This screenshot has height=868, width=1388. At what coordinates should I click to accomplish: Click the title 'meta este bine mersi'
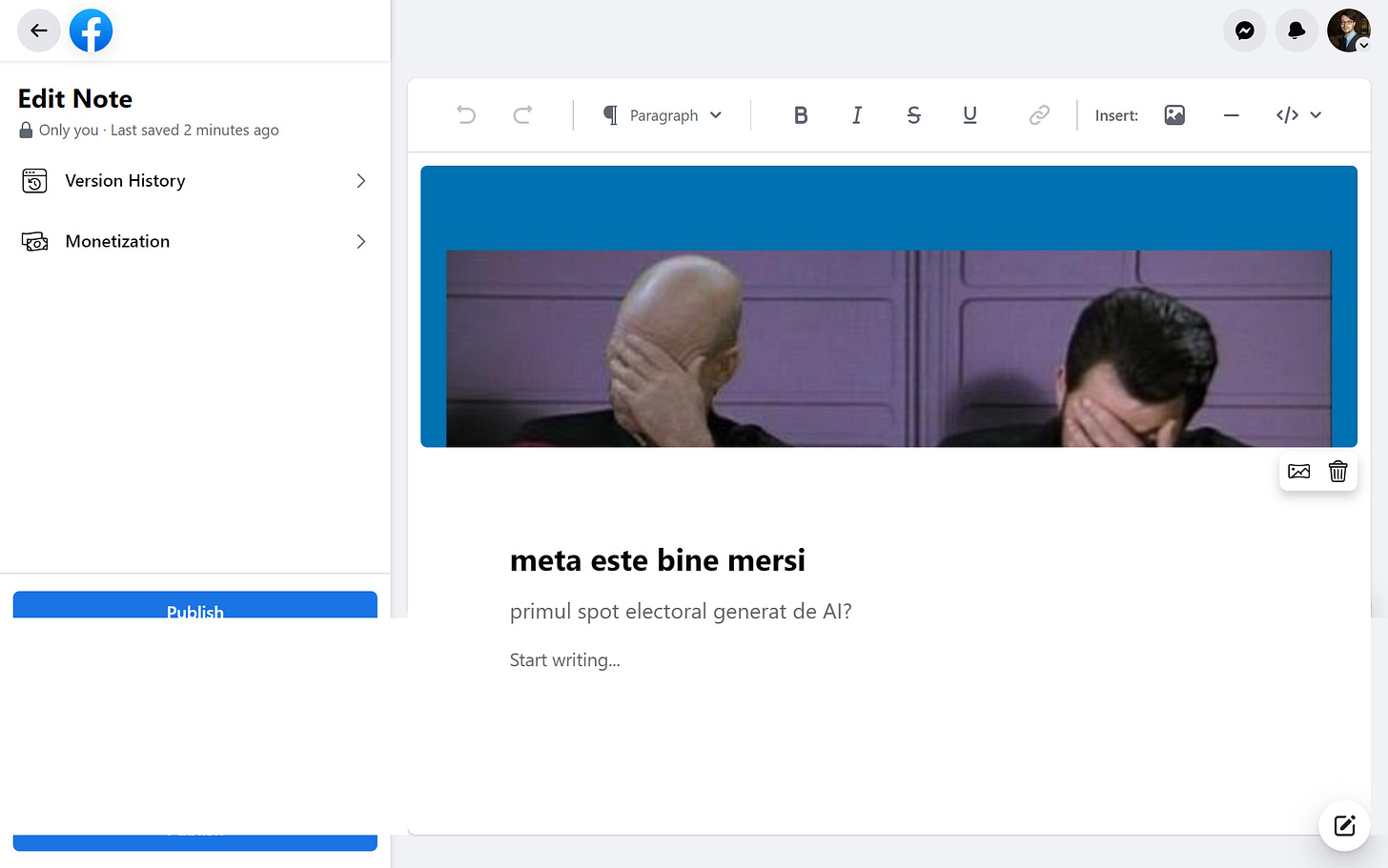[x=658, y=560]
